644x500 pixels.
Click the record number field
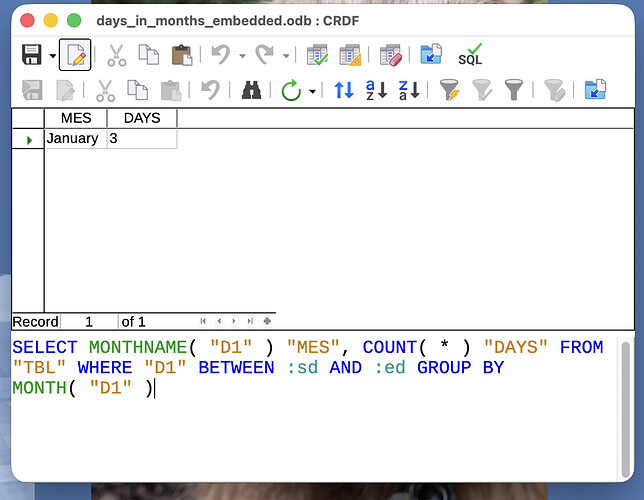click(89, 322)
